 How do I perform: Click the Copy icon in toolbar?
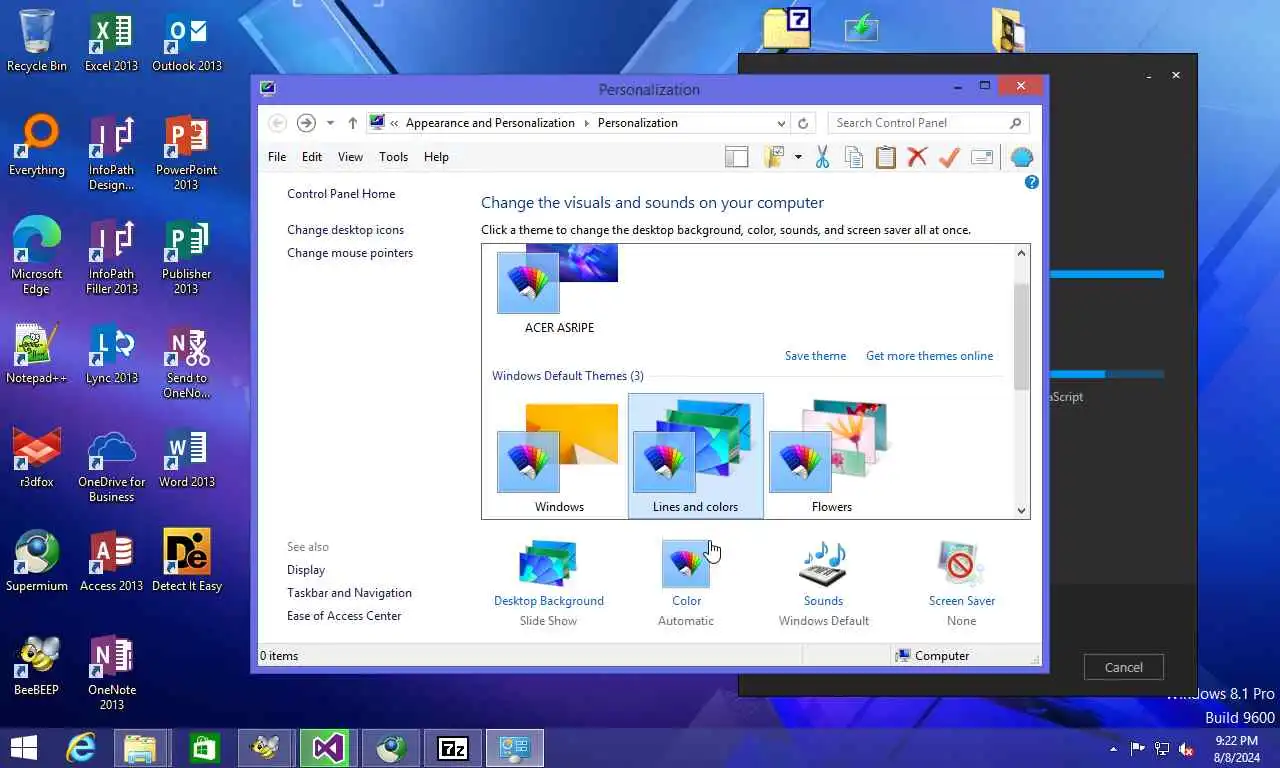[853, 157]
